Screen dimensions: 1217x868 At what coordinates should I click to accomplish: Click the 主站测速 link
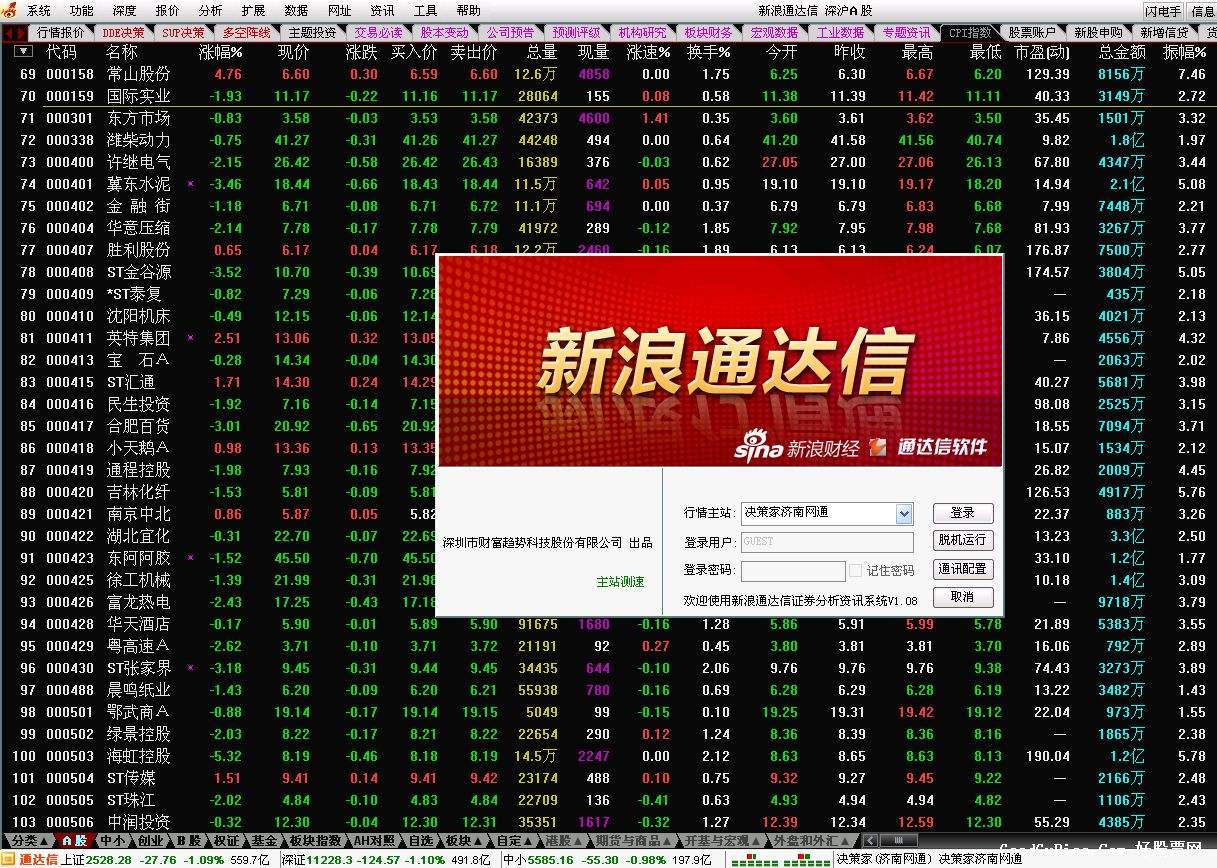coord(620,581)
